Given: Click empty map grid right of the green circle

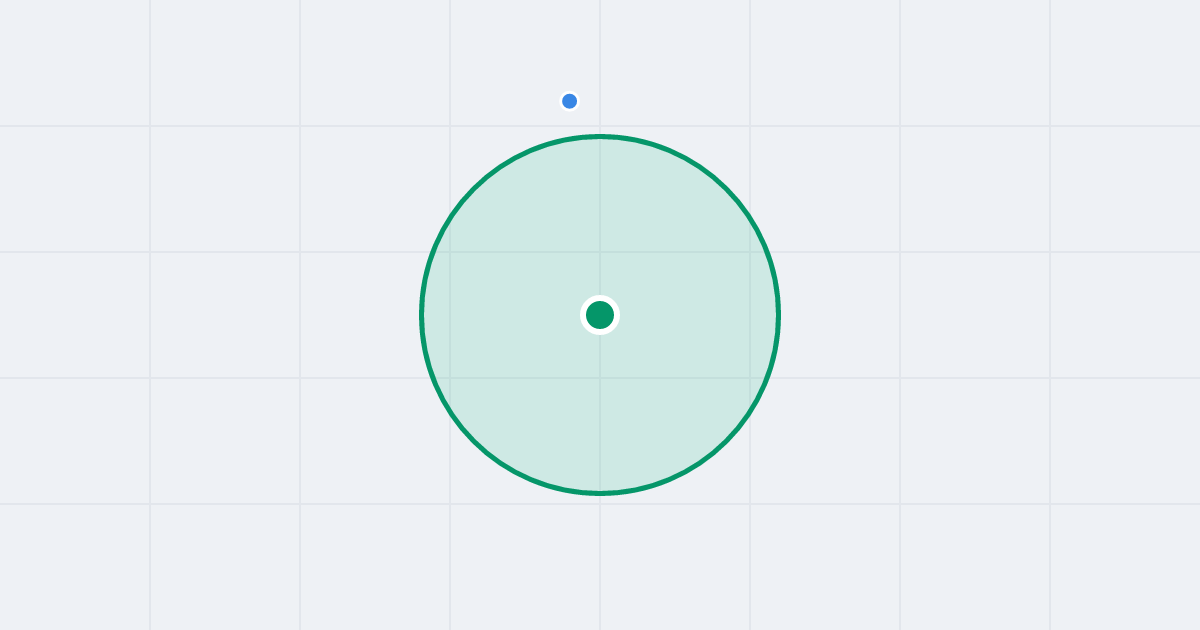Looking at the screenshot, I should pyautogui.click(x=975, y=315).
